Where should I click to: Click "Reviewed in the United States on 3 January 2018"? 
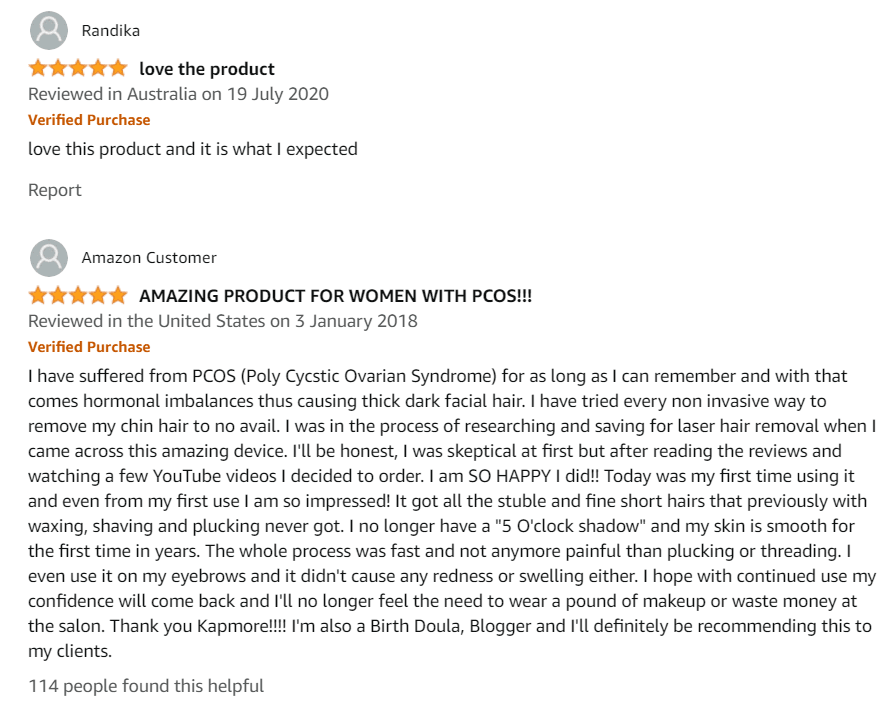click(222, 321)
